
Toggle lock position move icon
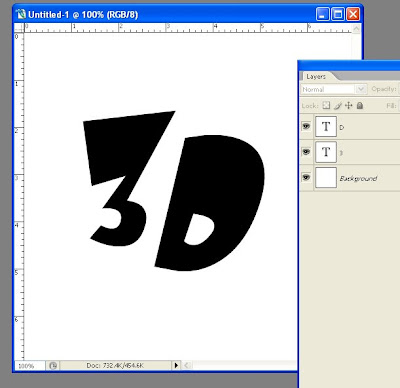(349, 106)
